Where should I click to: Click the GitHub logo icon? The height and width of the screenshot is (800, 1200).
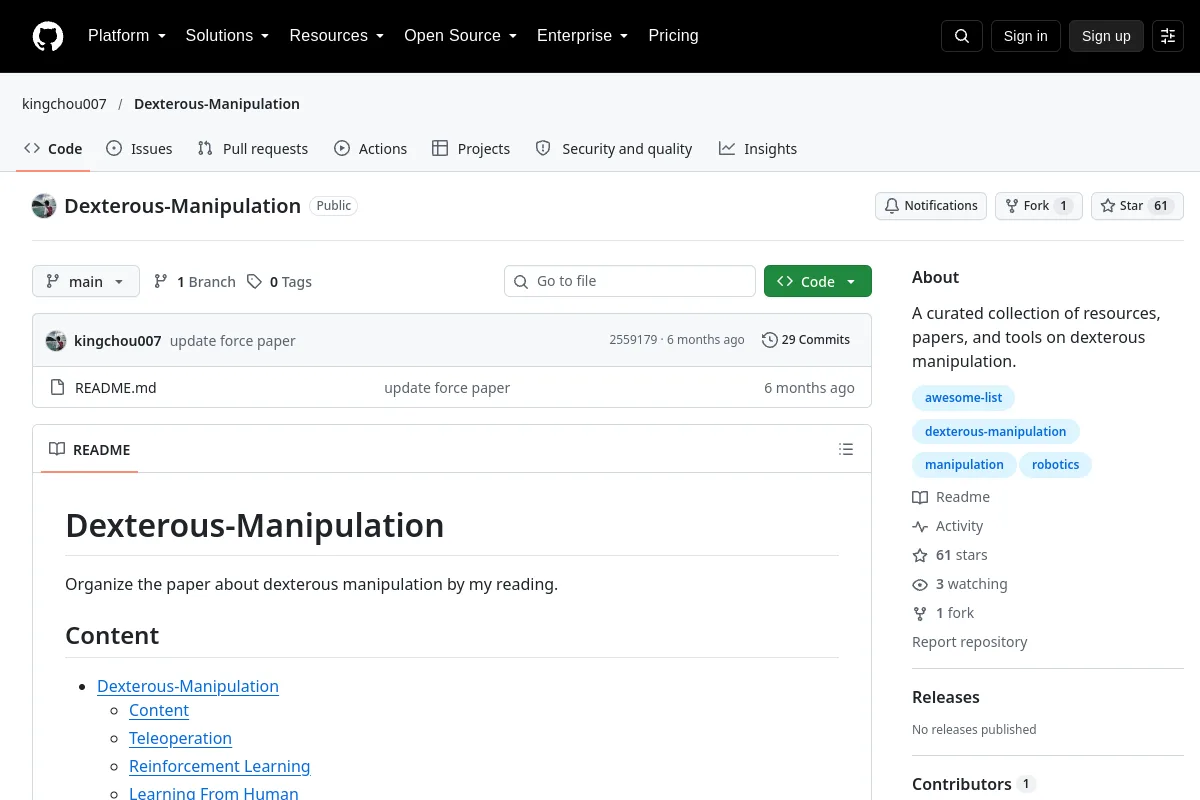[48, 36]
